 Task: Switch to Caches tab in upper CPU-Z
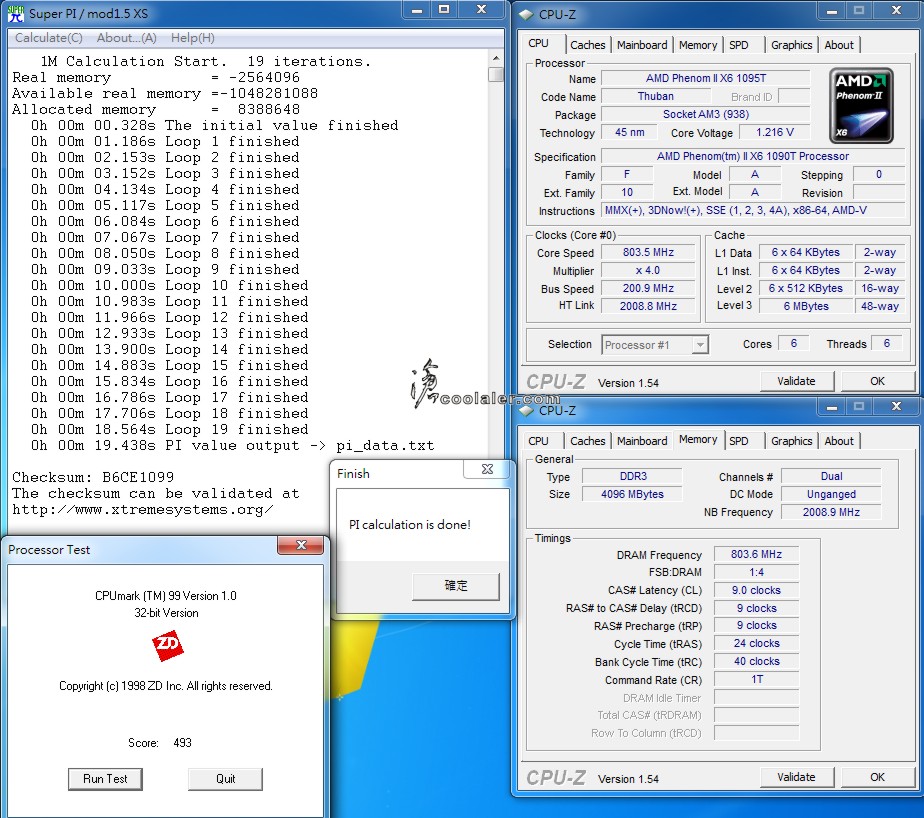click(588, 45)
